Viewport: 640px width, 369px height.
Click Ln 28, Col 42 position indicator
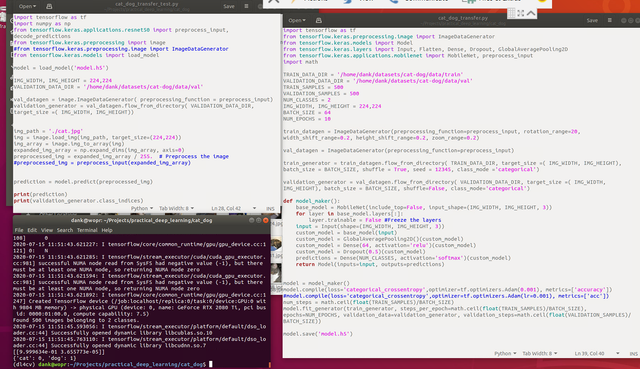click(226, 208)
